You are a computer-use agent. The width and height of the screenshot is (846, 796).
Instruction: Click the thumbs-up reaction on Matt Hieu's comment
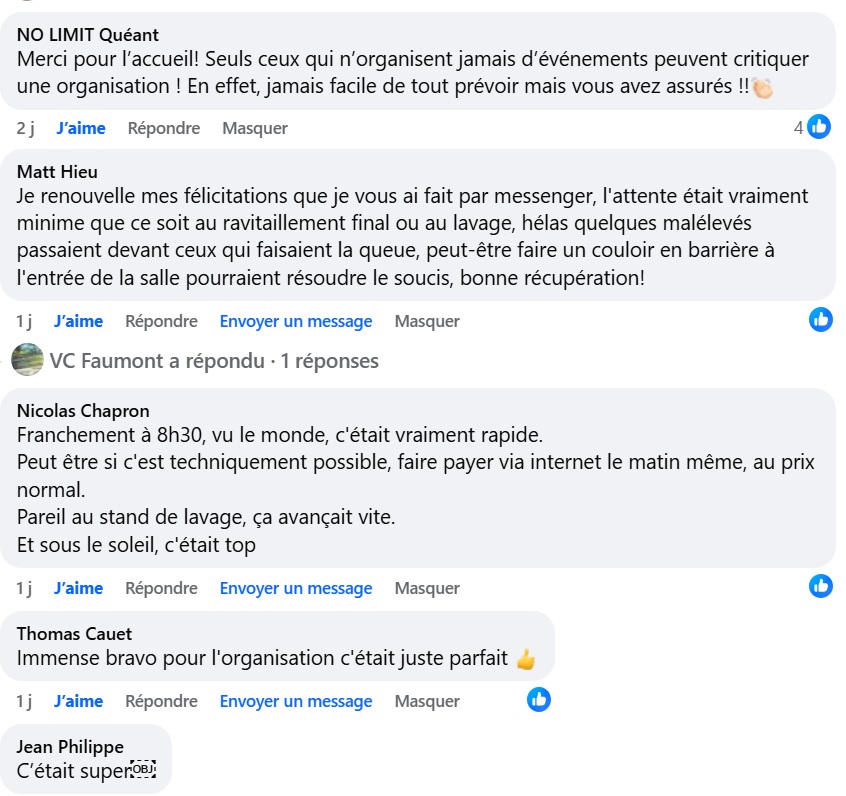[x=821, y=320]
